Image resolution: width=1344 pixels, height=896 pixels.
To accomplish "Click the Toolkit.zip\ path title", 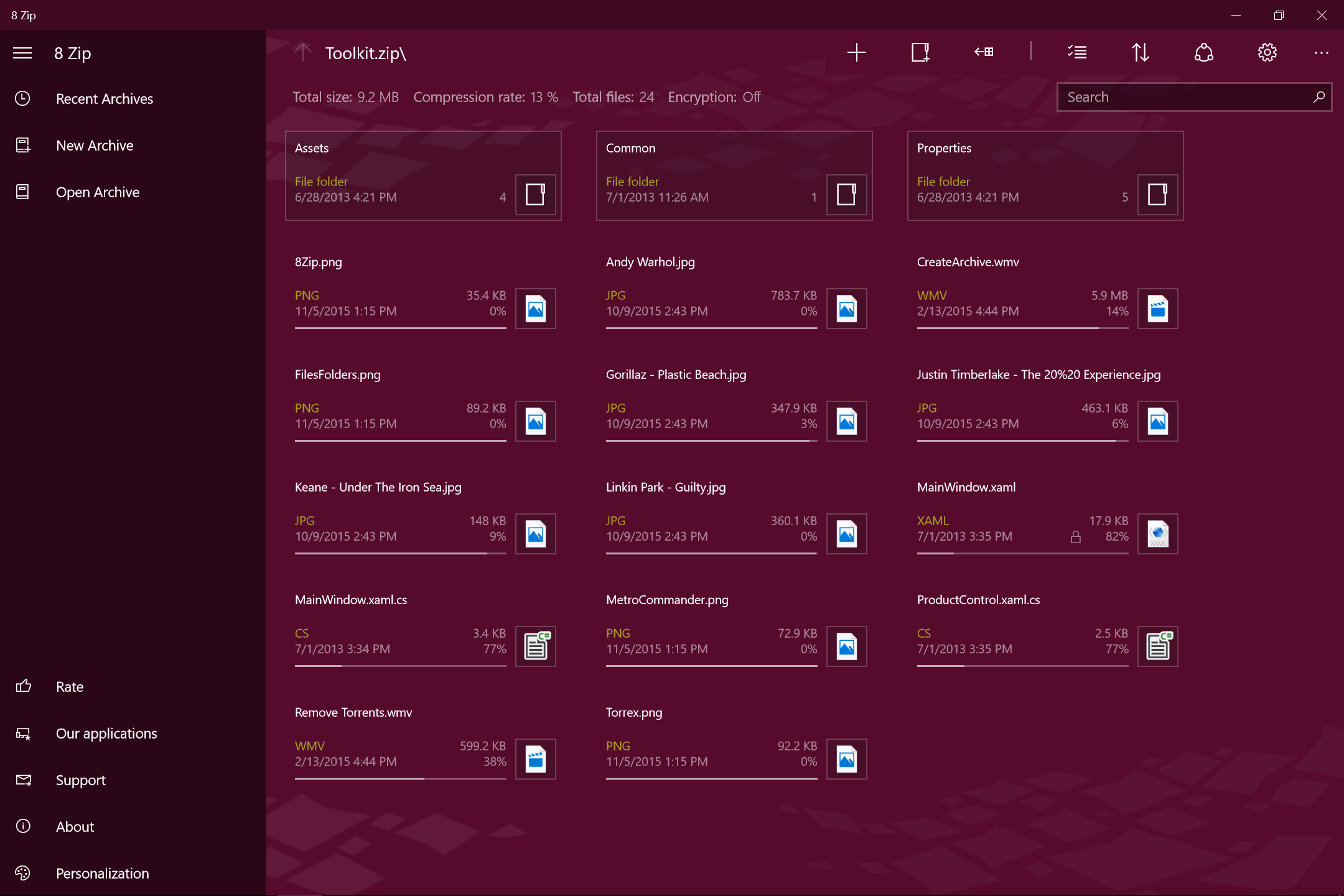I will [x=366, y=54].
